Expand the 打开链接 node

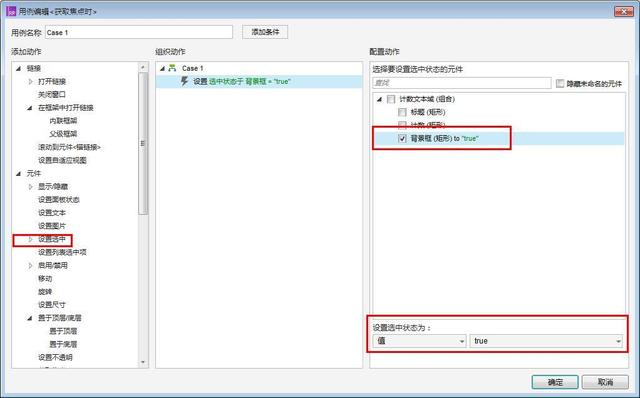point(30,82)
